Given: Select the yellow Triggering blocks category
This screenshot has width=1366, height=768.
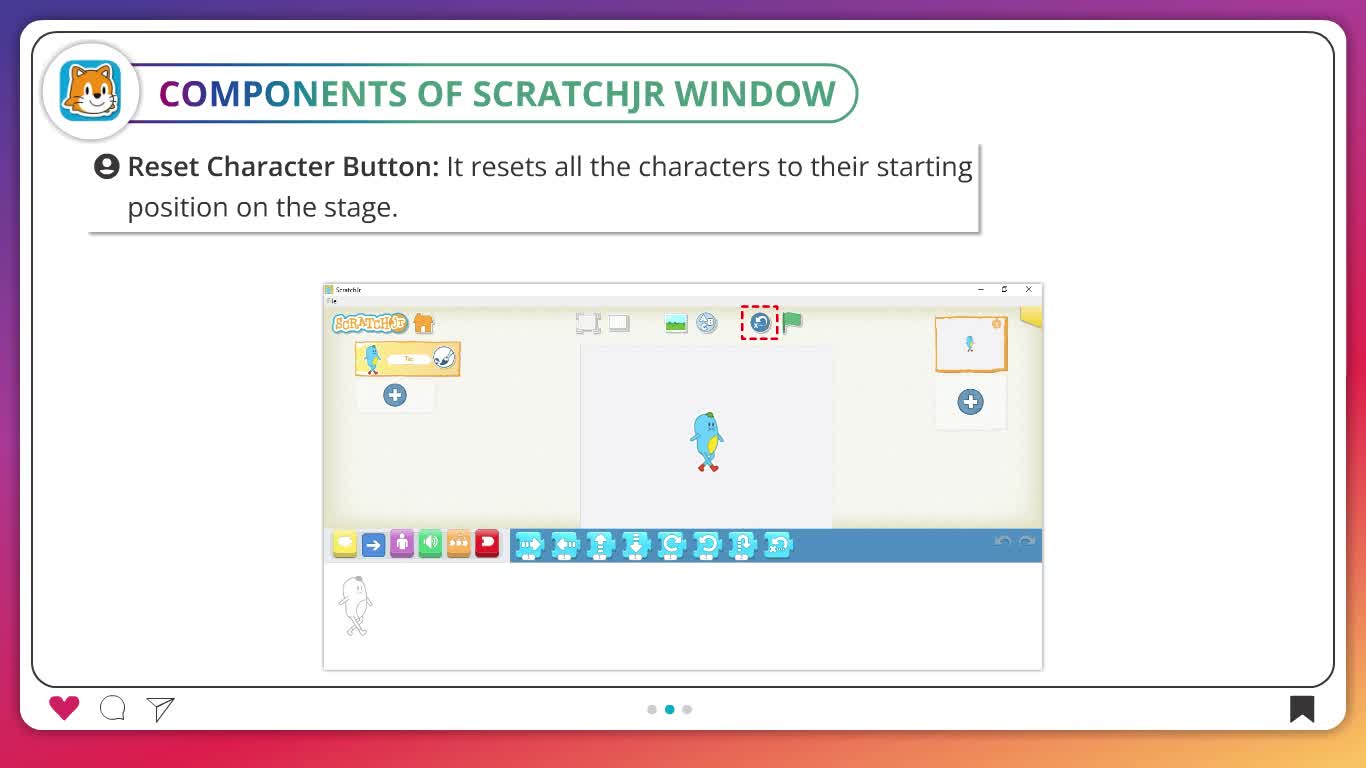Looking at the screenshot, I should click(x=345, y=544).
